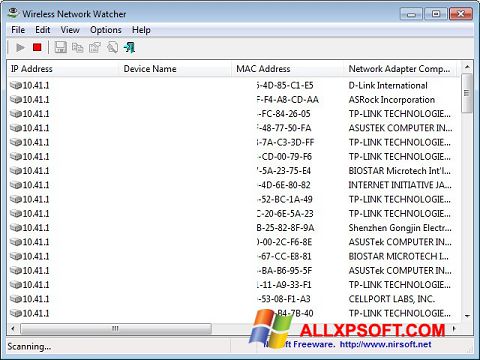Click the horizontal scrollbar thumb

116,329
